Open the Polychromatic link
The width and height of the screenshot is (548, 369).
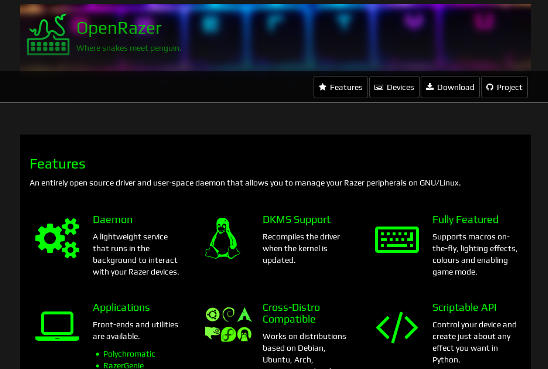(x=129, y=354)
